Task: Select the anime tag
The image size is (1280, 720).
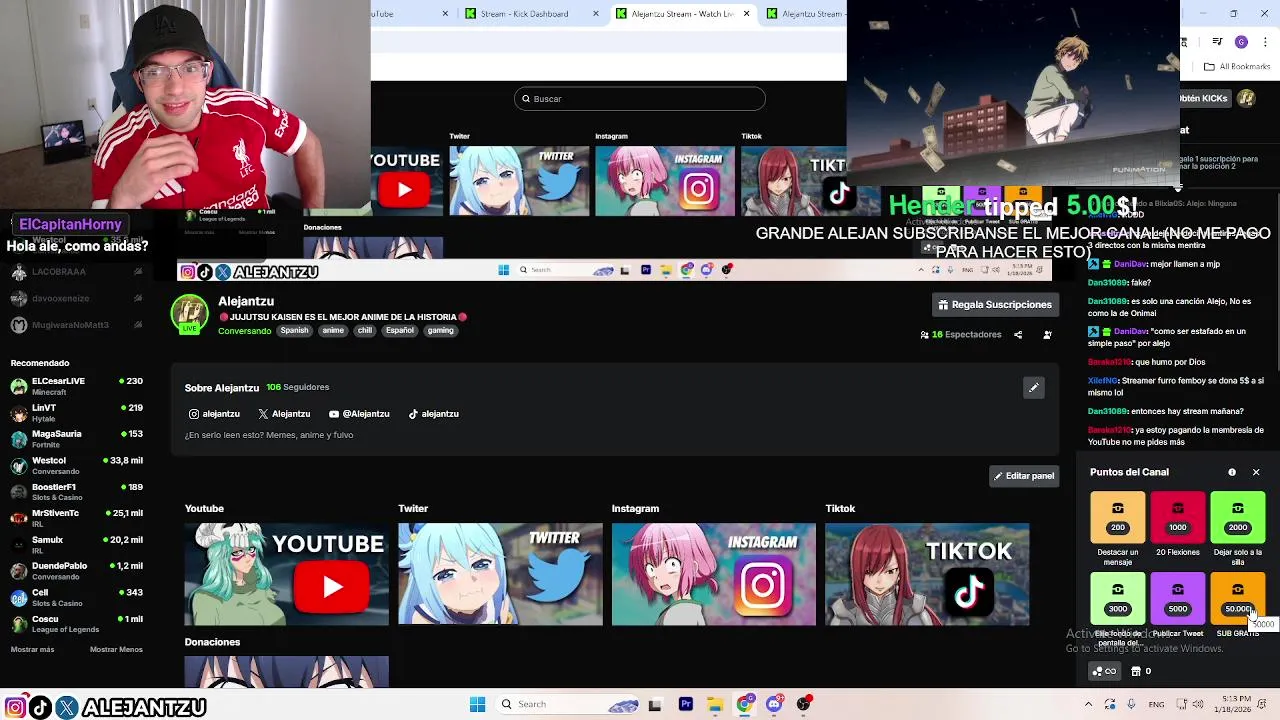Action: pos(333,330)
